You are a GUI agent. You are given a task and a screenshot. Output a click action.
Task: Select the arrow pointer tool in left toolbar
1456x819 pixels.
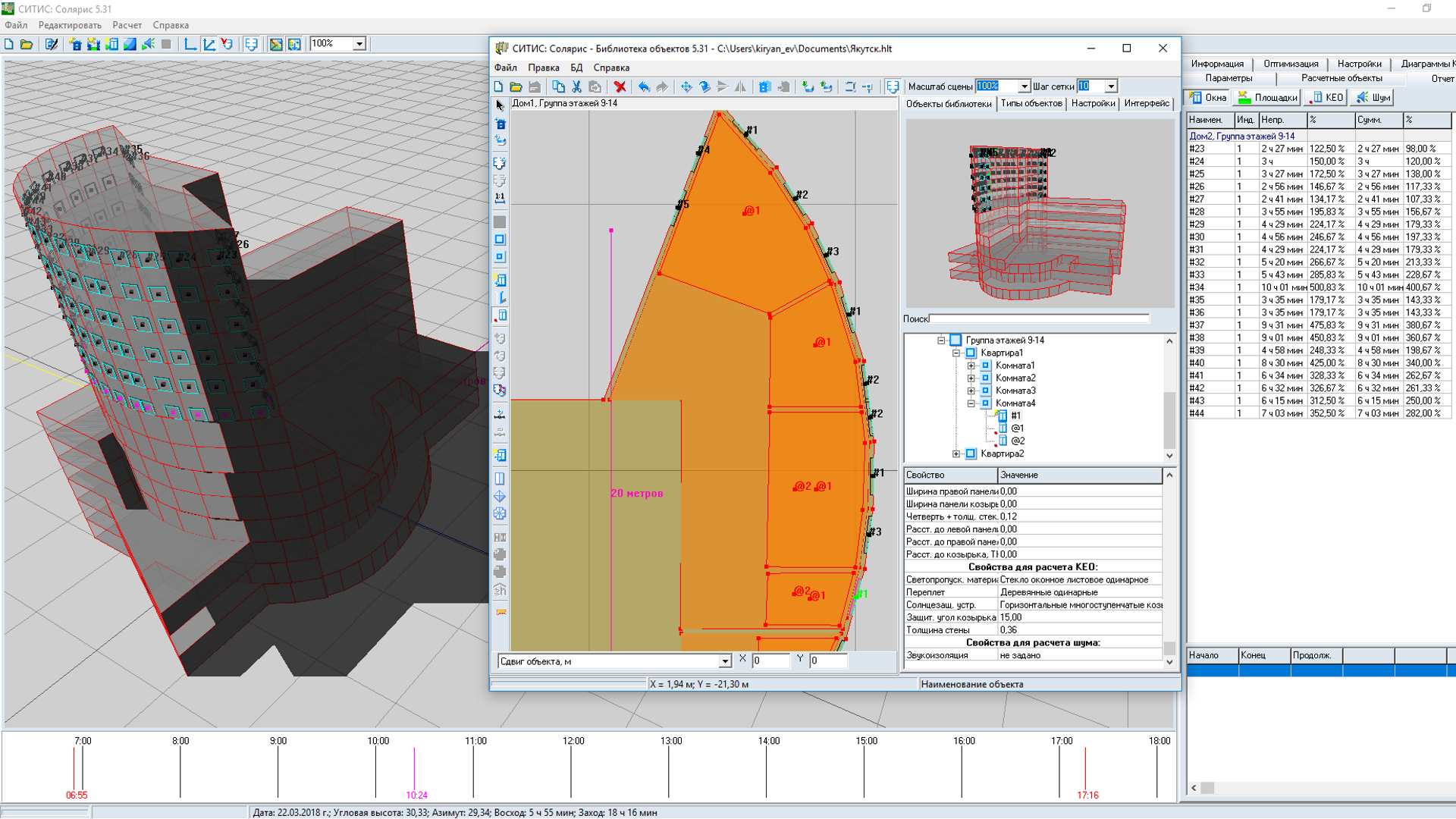pyautogui.click(x=500, y=105)
